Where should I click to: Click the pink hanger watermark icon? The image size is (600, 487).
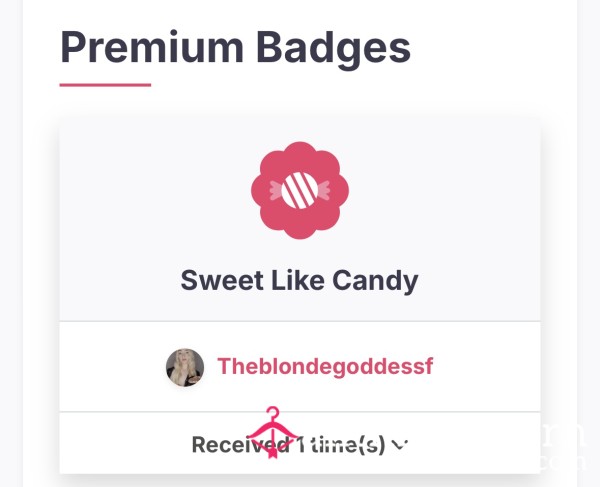[272, 432]
